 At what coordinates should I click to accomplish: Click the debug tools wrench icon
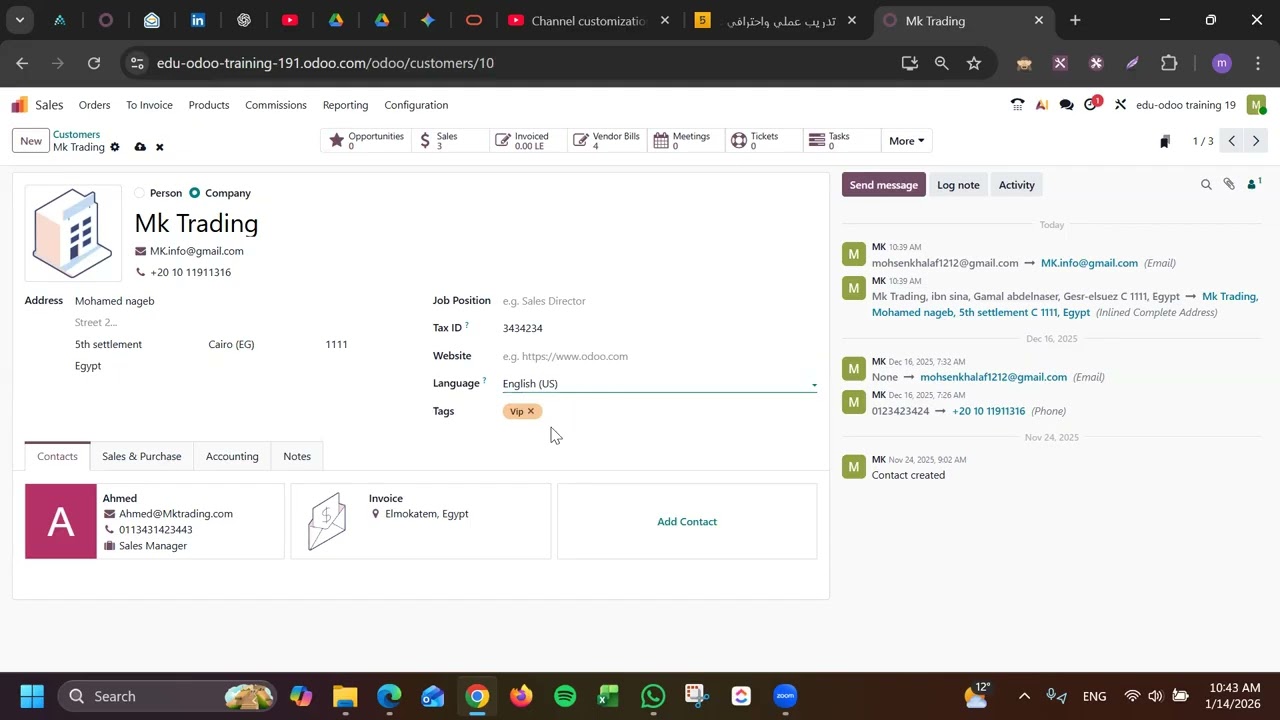pos(1120,105)
